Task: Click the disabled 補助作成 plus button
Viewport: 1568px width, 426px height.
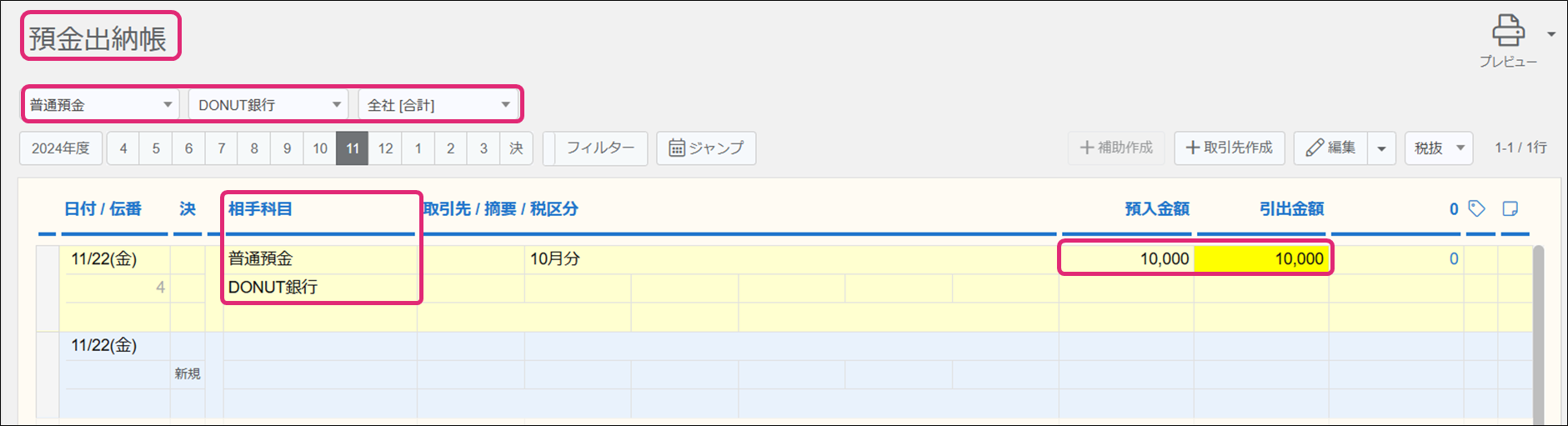Action: point(1116,148)
